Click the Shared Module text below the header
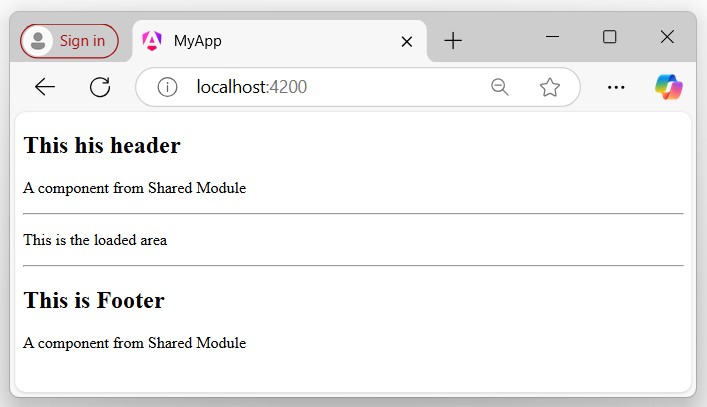Image resolution: width=707 pixels, height=407 pixels. 134,188
